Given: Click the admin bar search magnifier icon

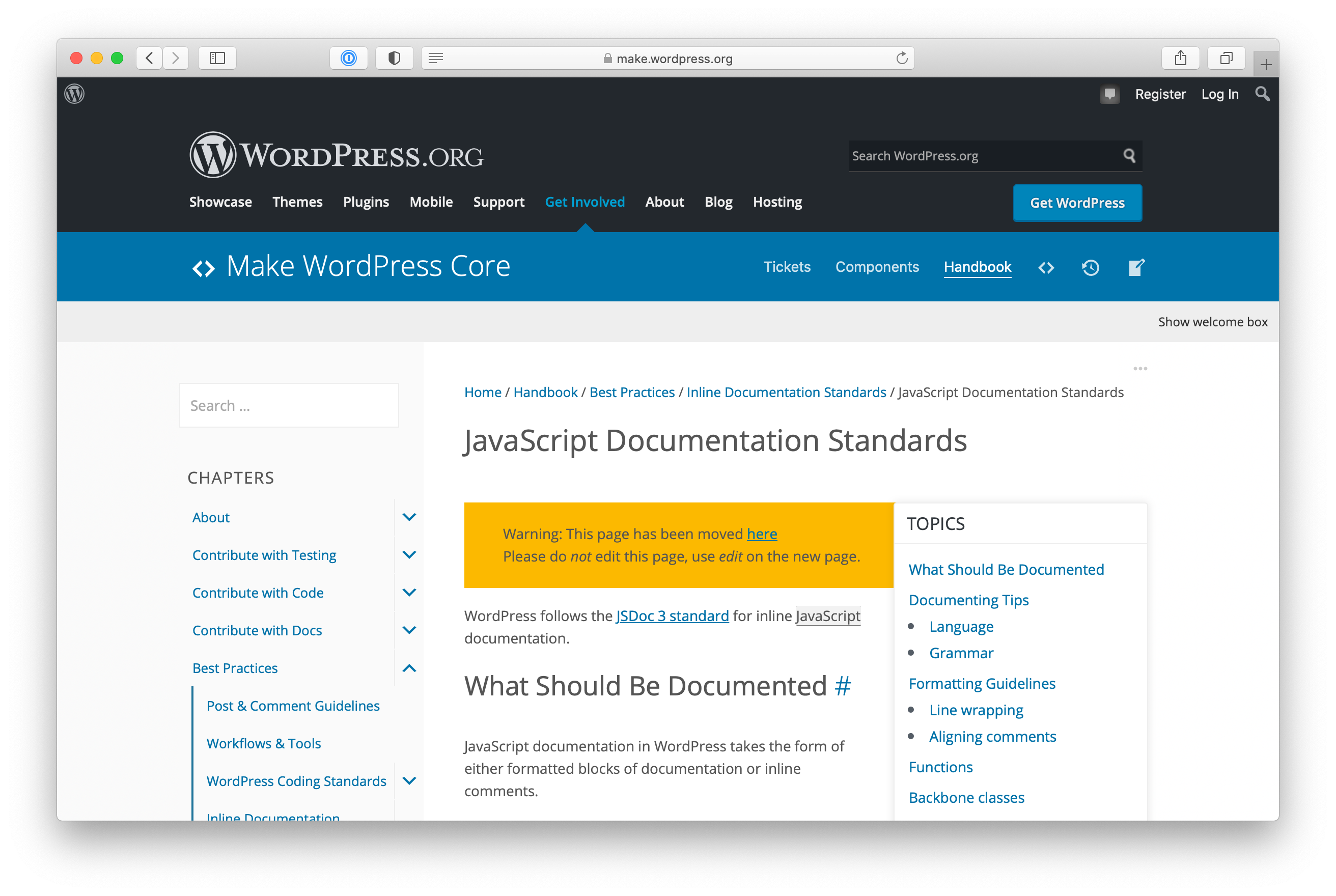Looking at the screenshot, I should pyautogui.click(x=1262, y=94).
